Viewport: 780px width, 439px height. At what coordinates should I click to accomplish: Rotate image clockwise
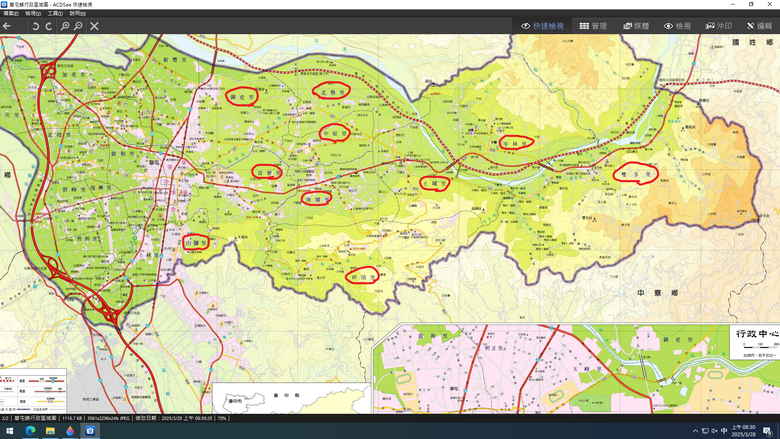[49, 26]
